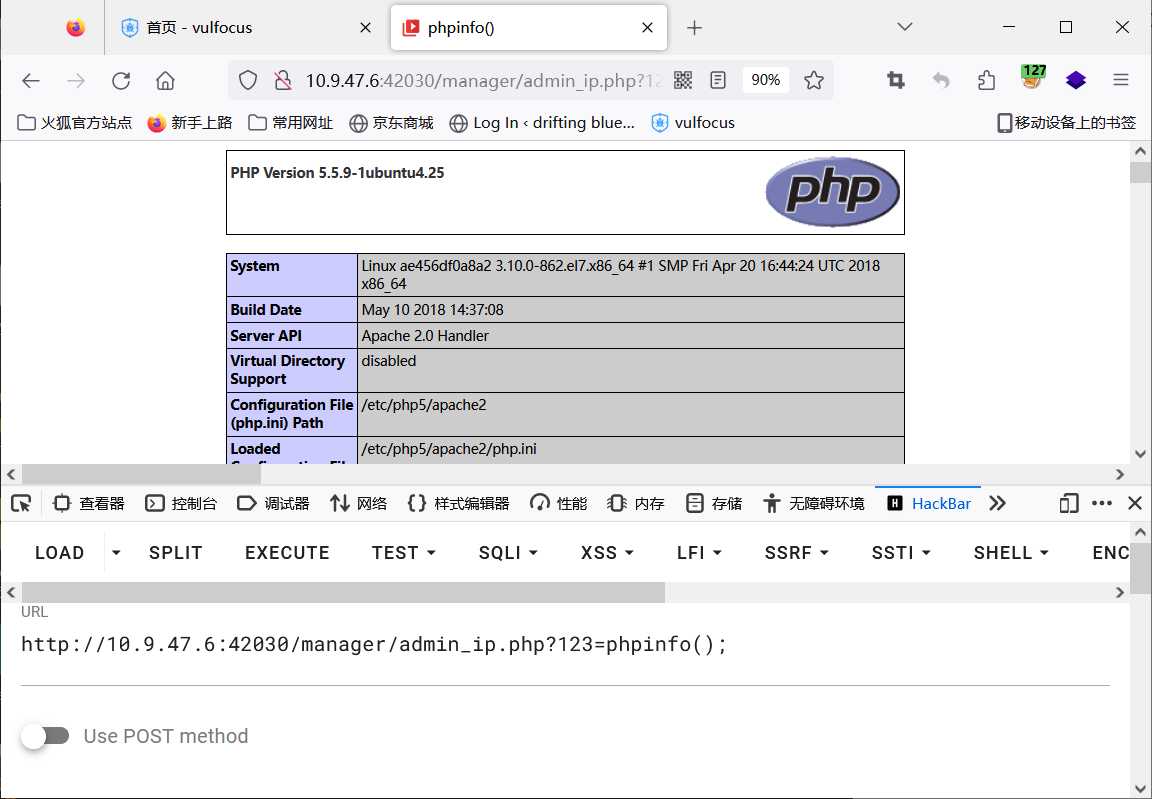Open 火狐官方站点 bookmark folder
Image resolution: width=1152 pixels, height=799 pixels.
click(74, 123)
